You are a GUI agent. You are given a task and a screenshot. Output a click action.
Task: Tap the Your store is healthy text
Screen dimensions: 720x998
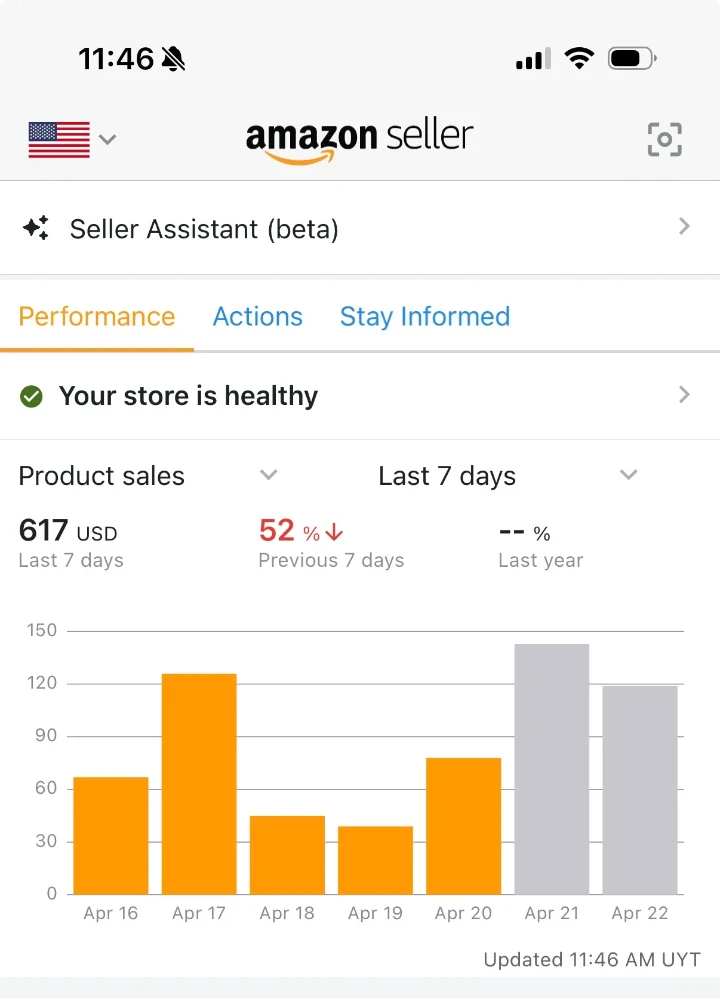[188, 396]
